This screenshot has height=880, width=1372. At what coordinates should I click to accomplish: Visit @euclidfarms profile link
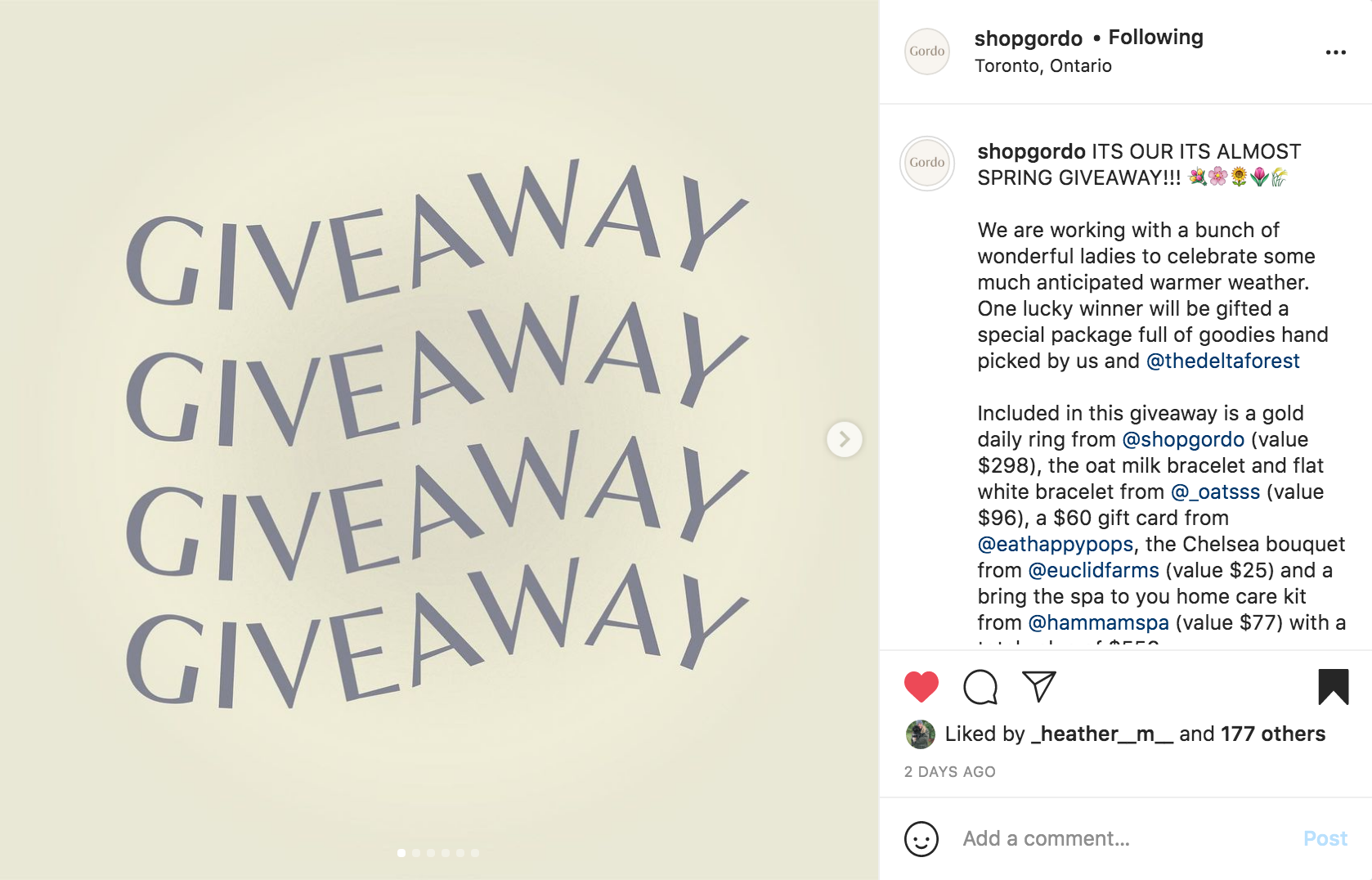click(1093, 570)
